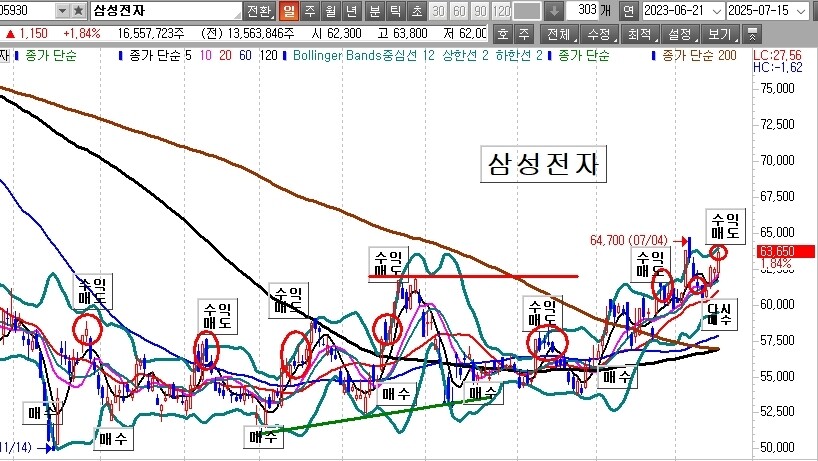
Task: Click blue marker before 종가 단순 200
Action: pyautogui.click(x=654, y=55)
